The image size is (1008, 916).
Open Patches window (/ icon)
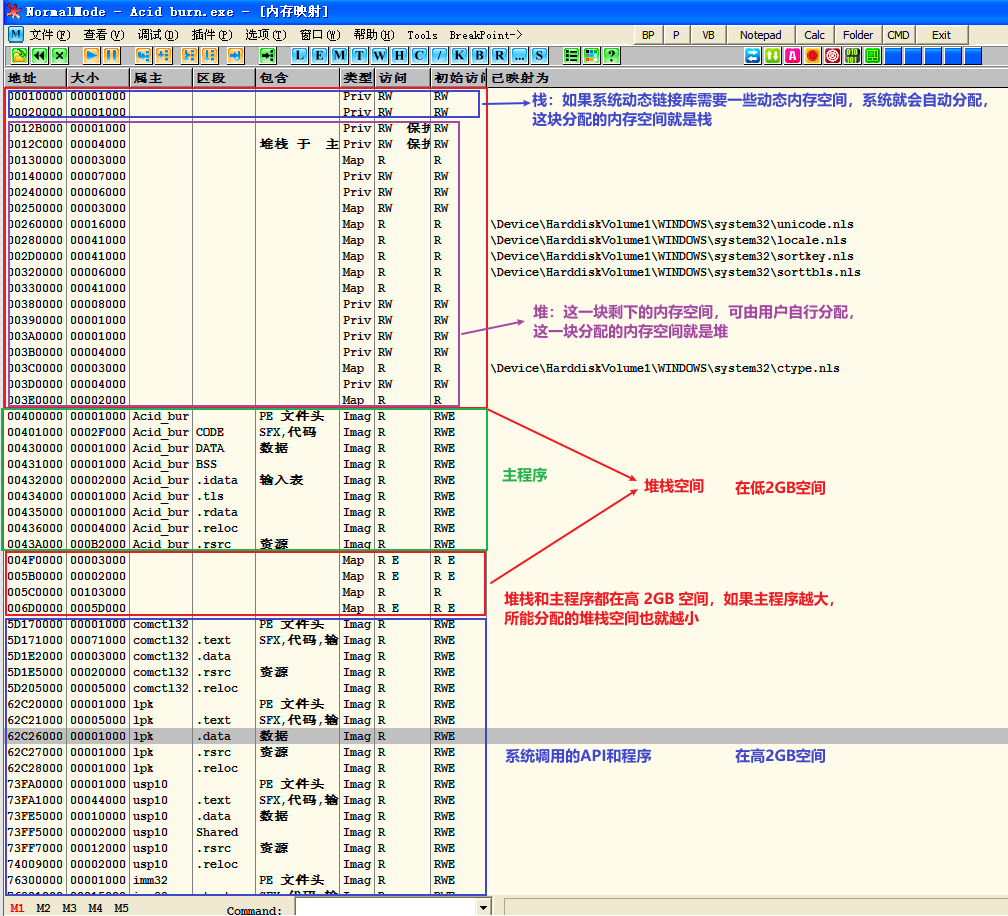click(x=439, y=56)
